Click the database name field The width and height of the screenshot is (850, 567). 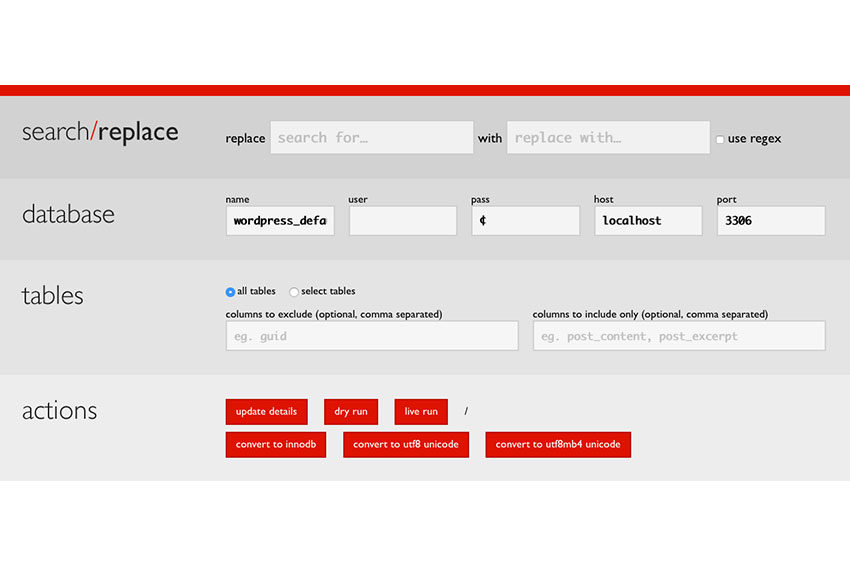(x=280, y=221)
